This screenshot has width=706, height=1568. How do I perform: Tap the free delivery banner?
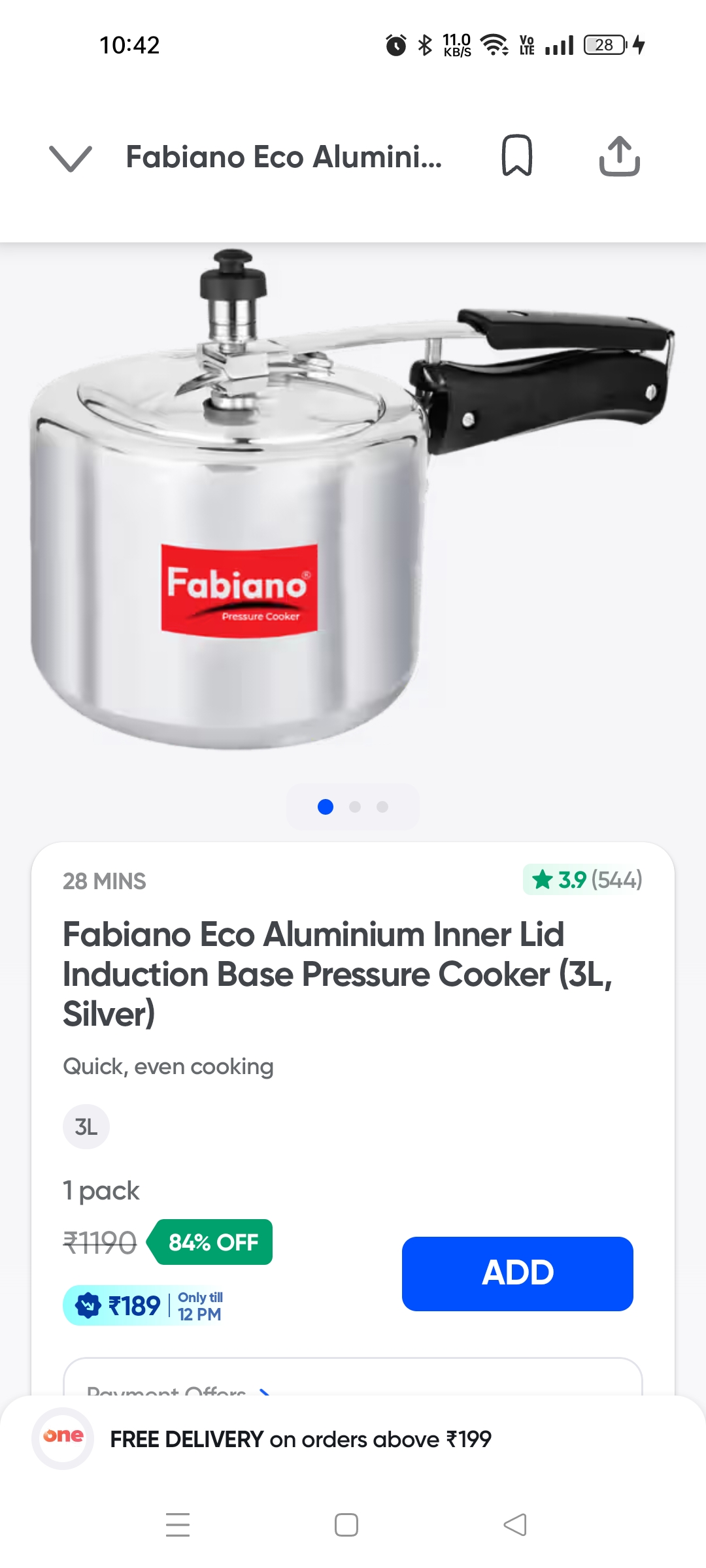click(x=301, y=1439)
